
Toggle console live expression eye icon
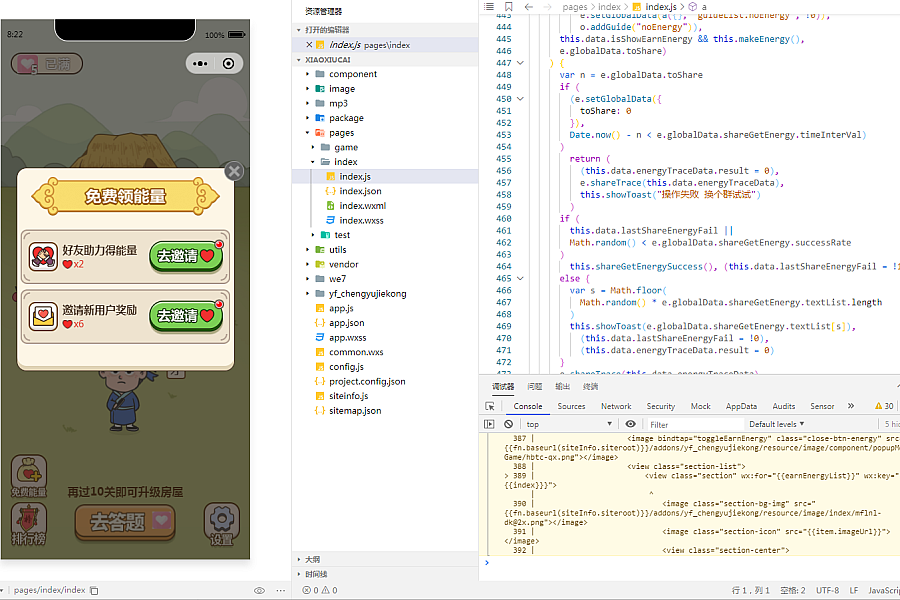pyautogui.click(x=630, y=424)
